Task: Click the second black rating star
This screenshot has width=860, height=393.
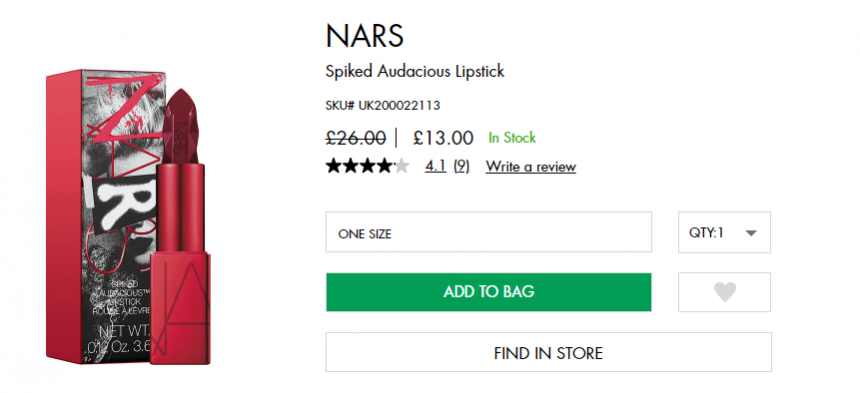Action: click(x=351, y=166)
